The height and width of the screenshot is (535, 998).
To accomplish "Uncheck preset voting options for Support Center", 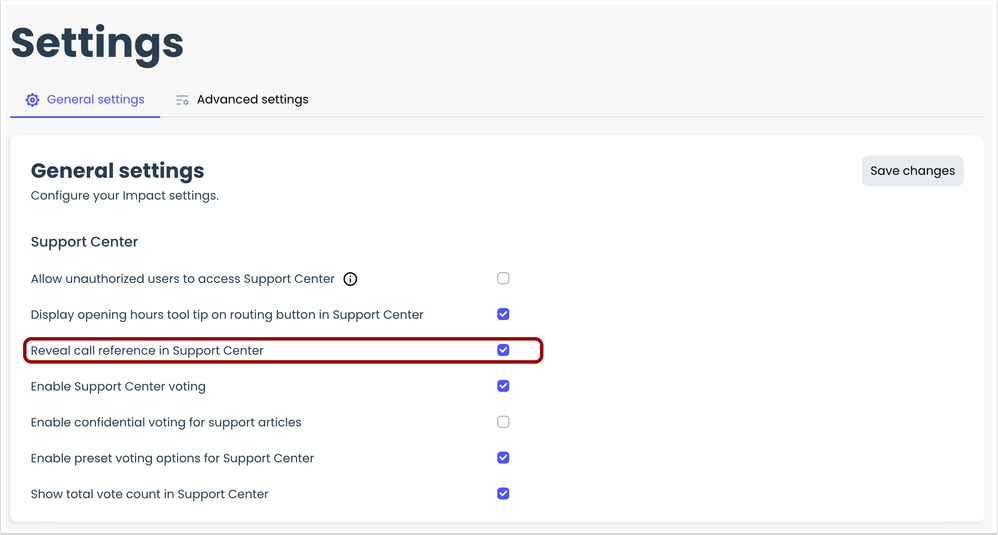I will coord(503,458).
